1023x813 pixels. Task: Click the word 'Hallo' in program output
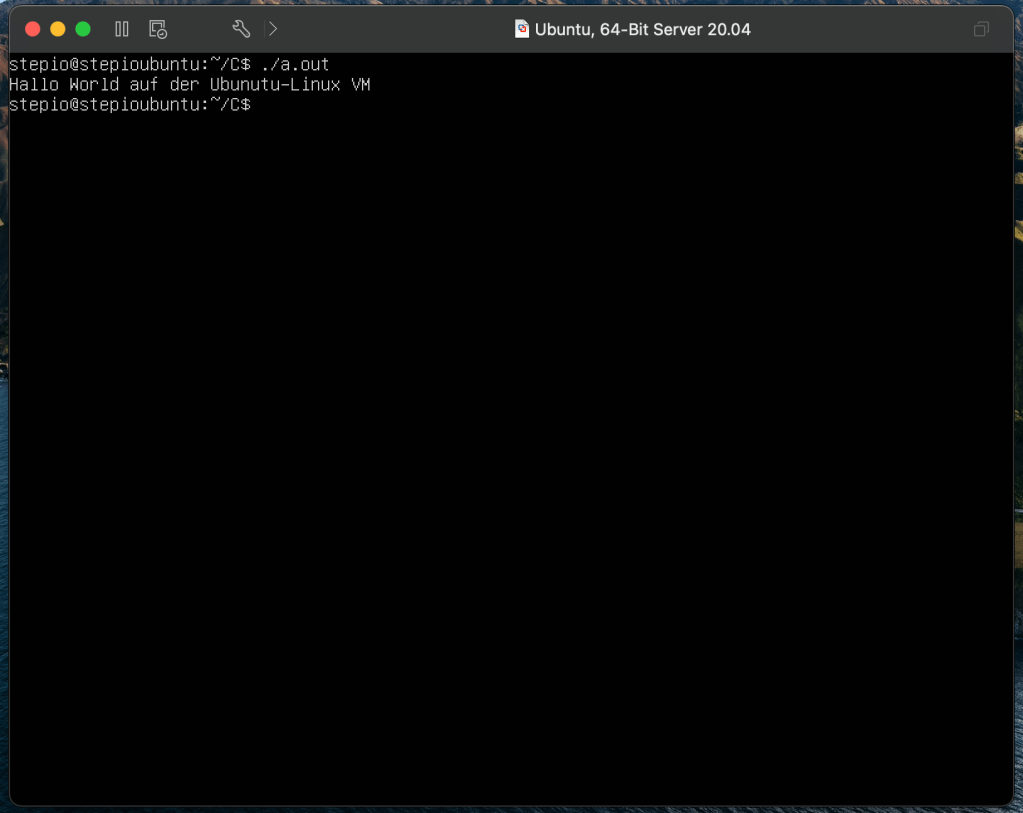33,85
